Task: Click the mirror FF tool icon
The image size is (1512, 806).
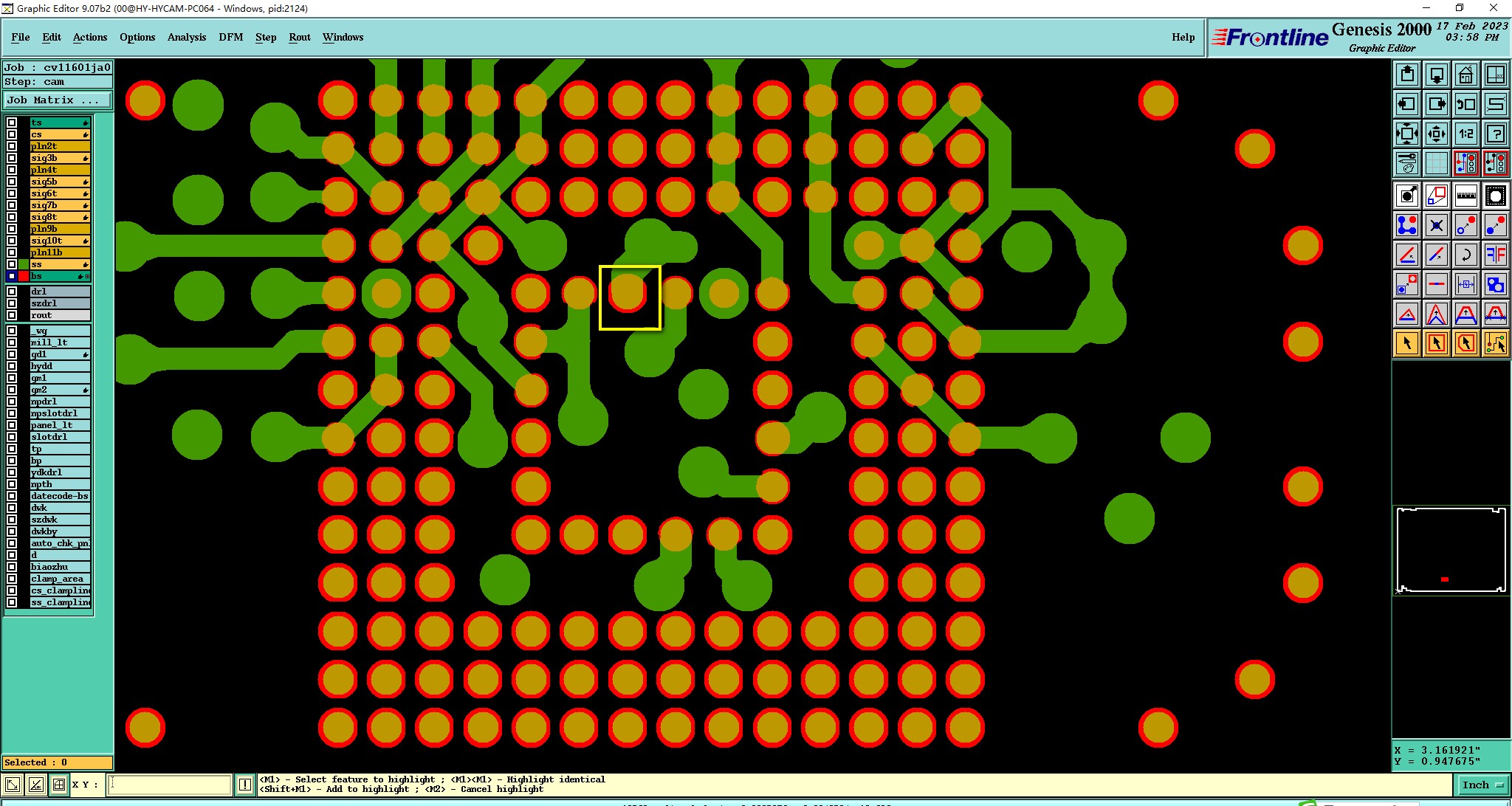Action: click(1495, 255)
